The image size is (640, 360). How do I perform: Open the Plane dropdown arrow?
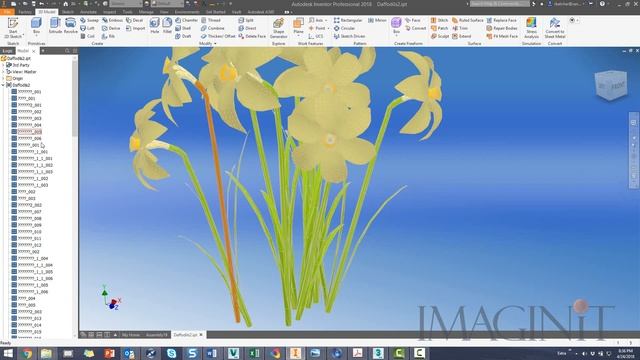298,37
